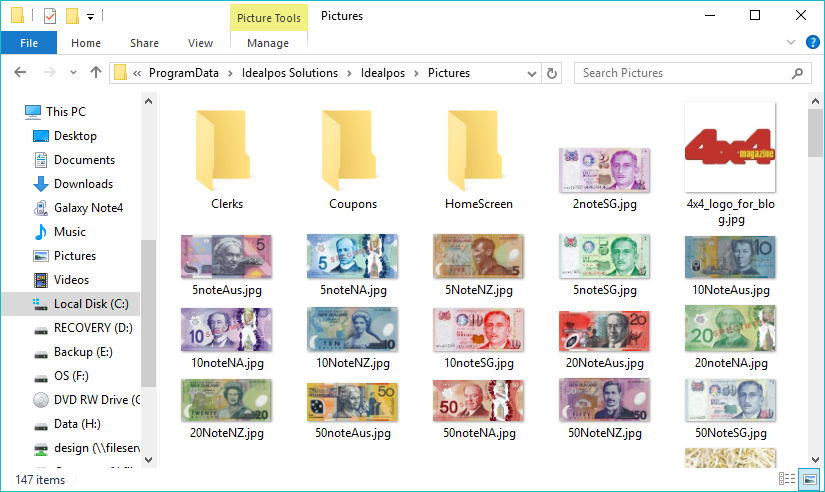825x492 pixels.
Task: Select Local Disk (C:) in navigation pane
Action: 90,304
